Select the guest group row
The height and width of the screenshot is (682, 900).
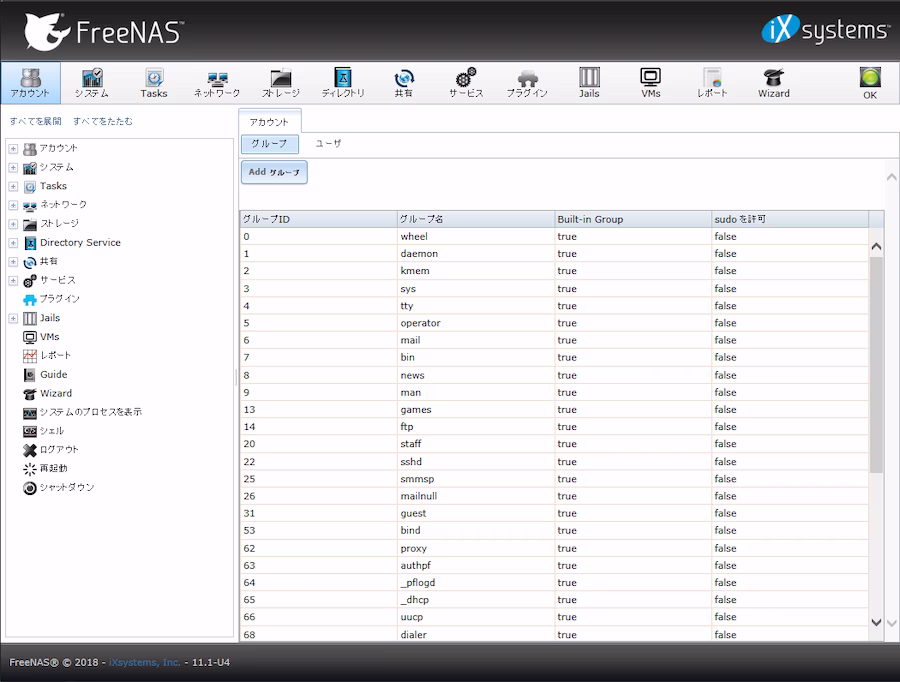click(x=554, y=513)
